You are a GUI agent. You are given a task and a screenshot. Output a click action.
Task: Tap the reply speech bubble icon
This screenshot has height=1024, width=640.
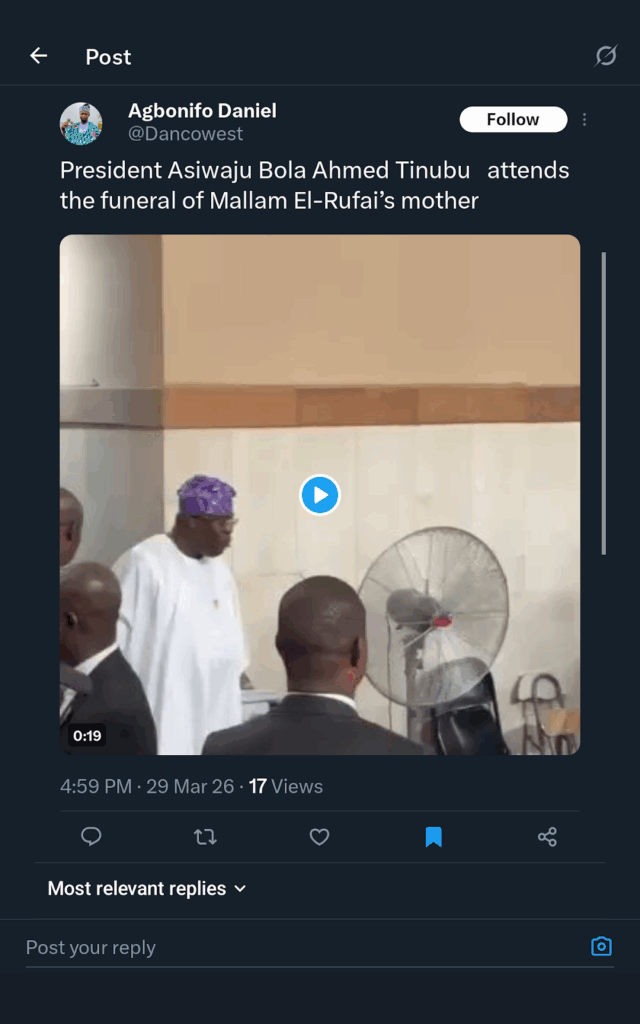tap(91, 837)
